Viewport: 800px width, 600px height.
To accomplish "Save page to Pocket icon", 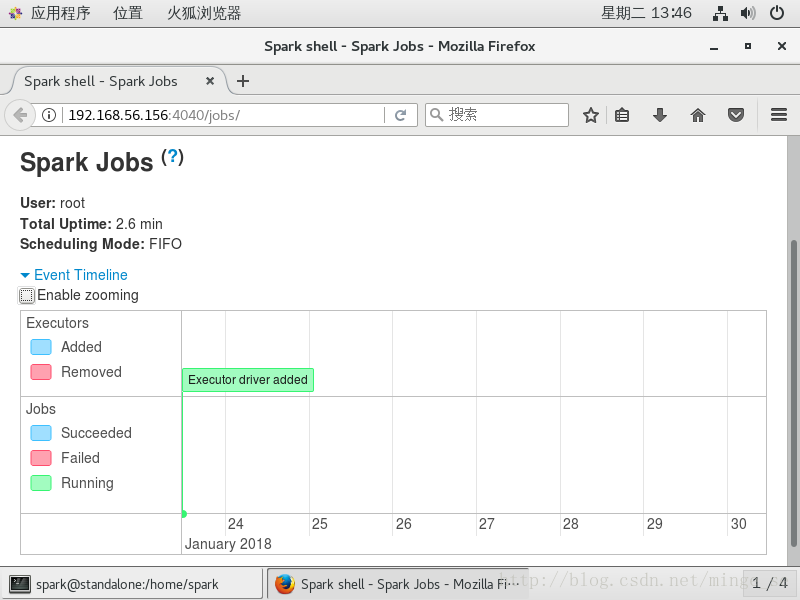I will pyautogui.click(x=736, y=115).
